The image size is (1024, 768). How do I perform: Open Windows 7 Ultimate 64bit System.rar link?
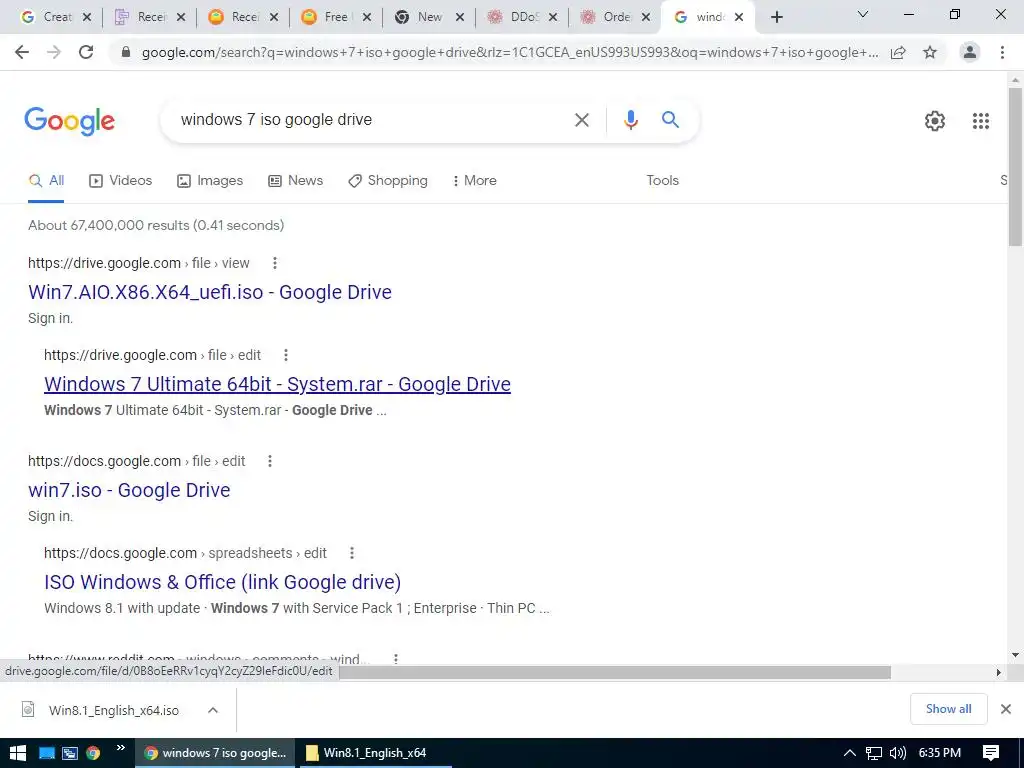(x=277, y=384)
